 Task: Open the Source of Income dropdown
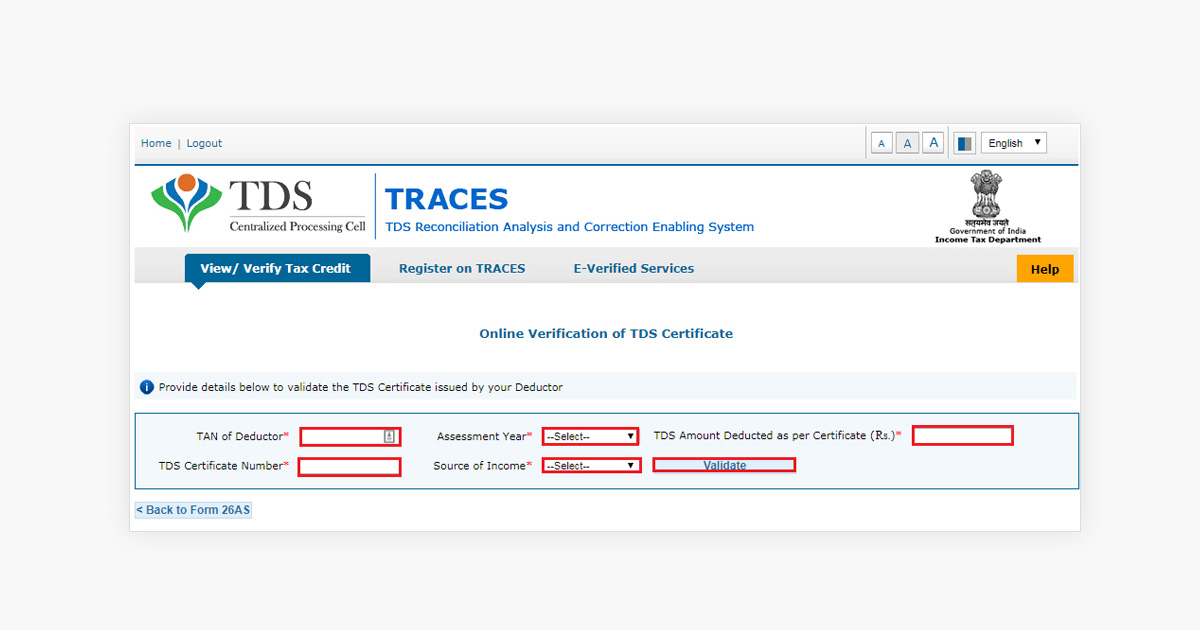(591, 465)
